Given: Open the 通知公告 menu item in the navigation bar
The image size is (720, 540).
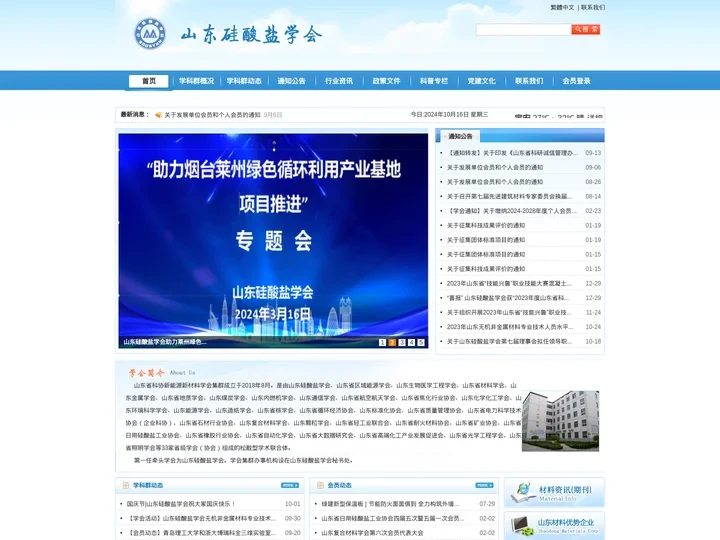Looking at the screenshot, I should [291, 81].
